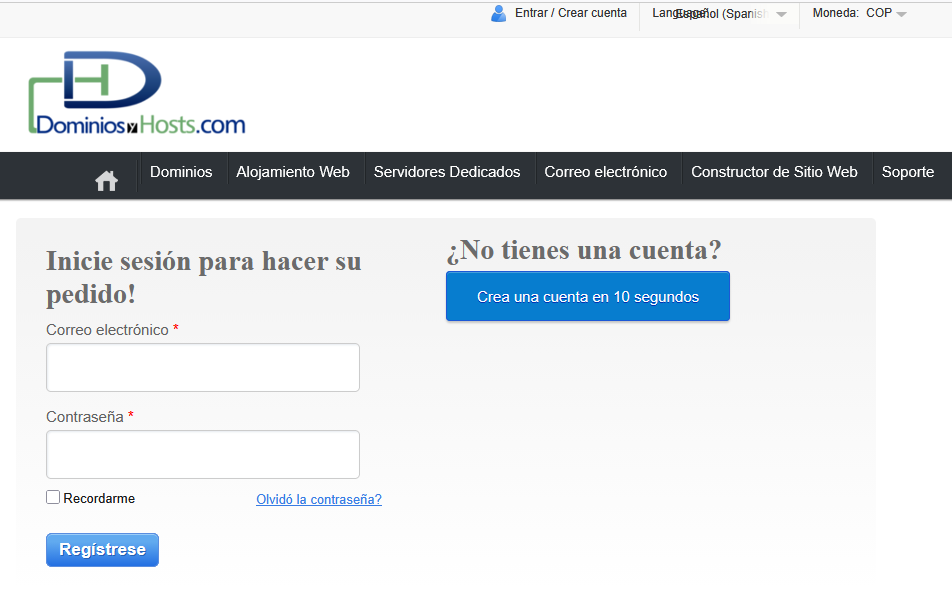The image size is (952, 594).
Task: Focus the Correo electrónico input field
Action: [203, 367]
